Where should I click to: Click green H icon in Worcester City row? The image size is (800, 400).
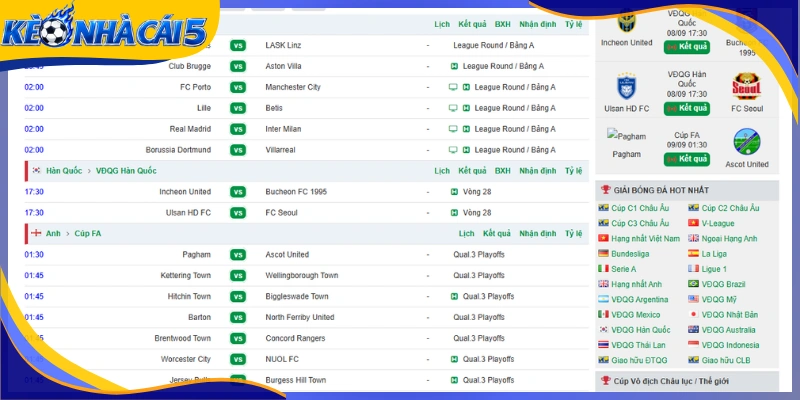pos(454,359)
